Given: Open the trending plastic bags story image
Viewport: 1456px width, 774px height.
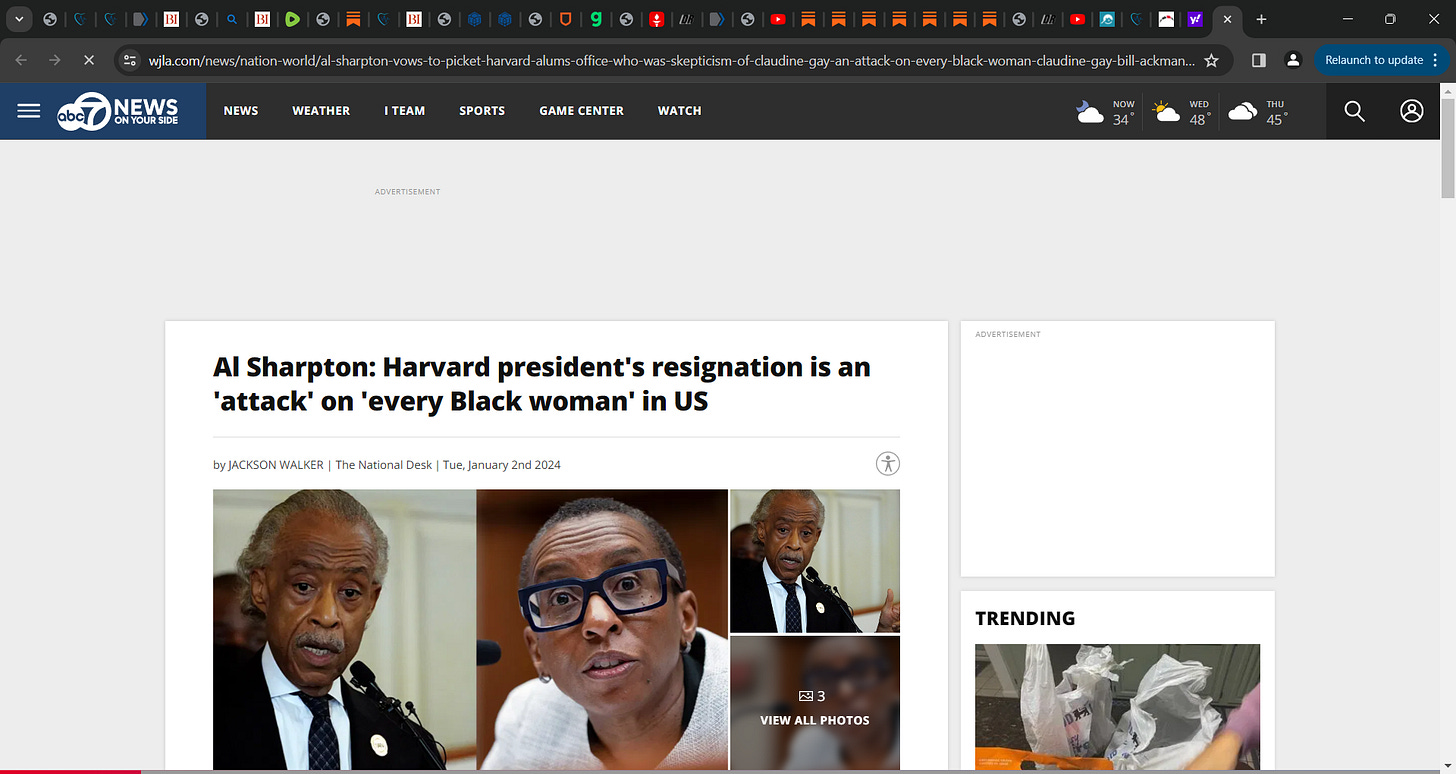Looking at the screenshot, I should click(1117, 707).
